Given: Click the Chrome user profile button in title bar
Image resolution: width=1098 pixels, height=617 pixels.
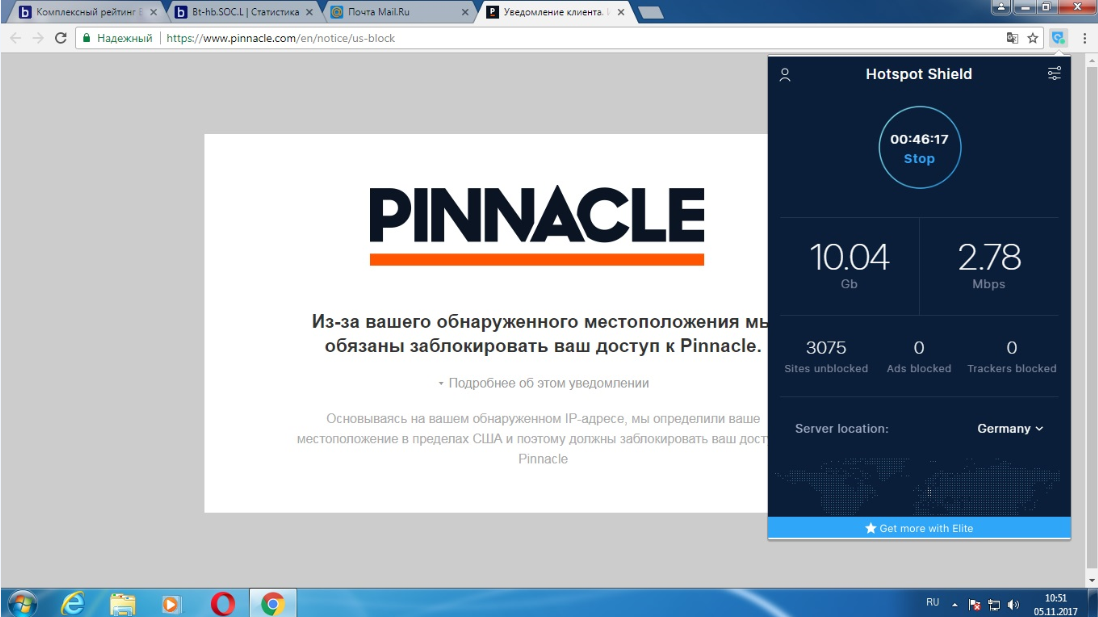Looking at the screenshot, I should (x=1001, y=6).
